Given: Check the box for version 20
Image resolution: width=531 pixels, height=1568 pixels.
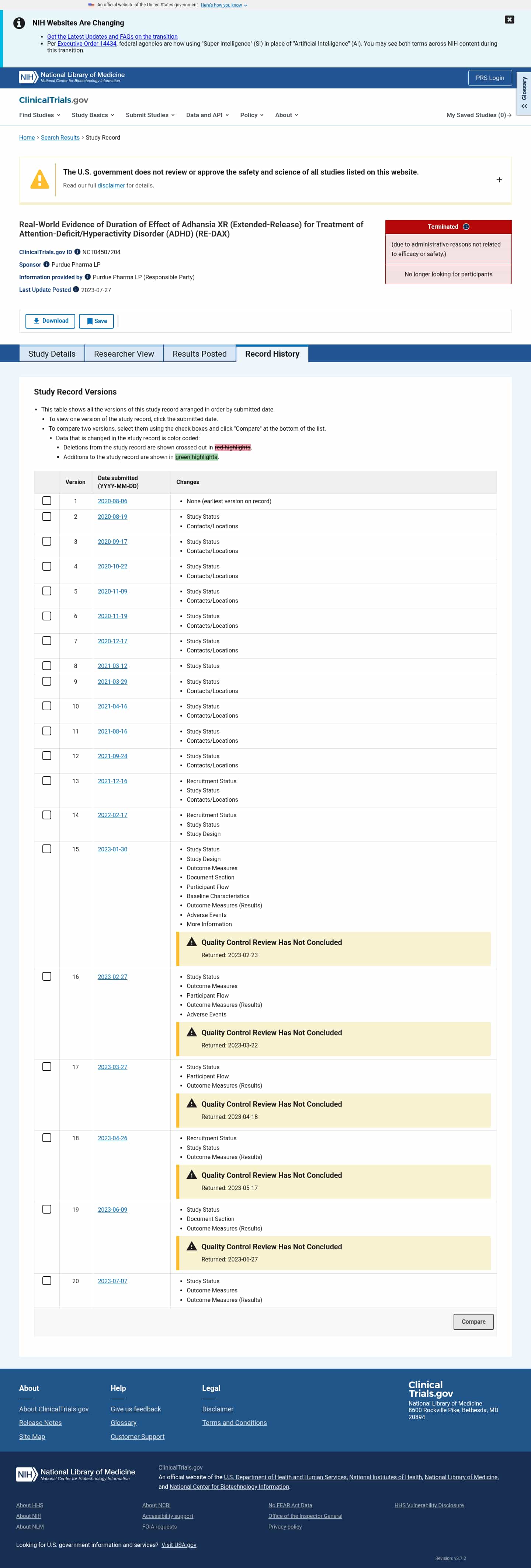Looking at the screenshot, I should (47, 1280).
